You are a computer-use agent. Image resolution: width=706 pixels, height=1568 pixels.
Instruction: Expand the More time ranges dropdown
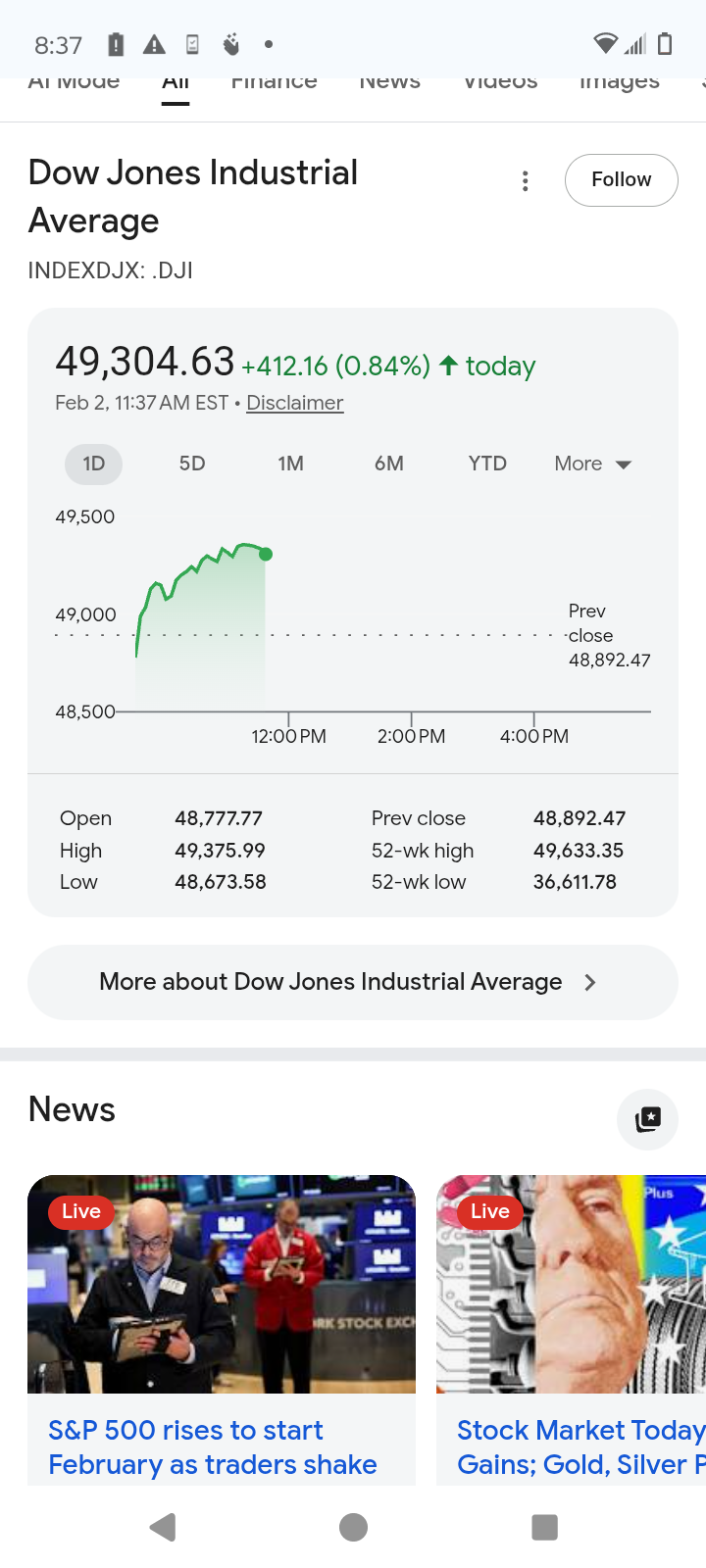click(592, 464)
